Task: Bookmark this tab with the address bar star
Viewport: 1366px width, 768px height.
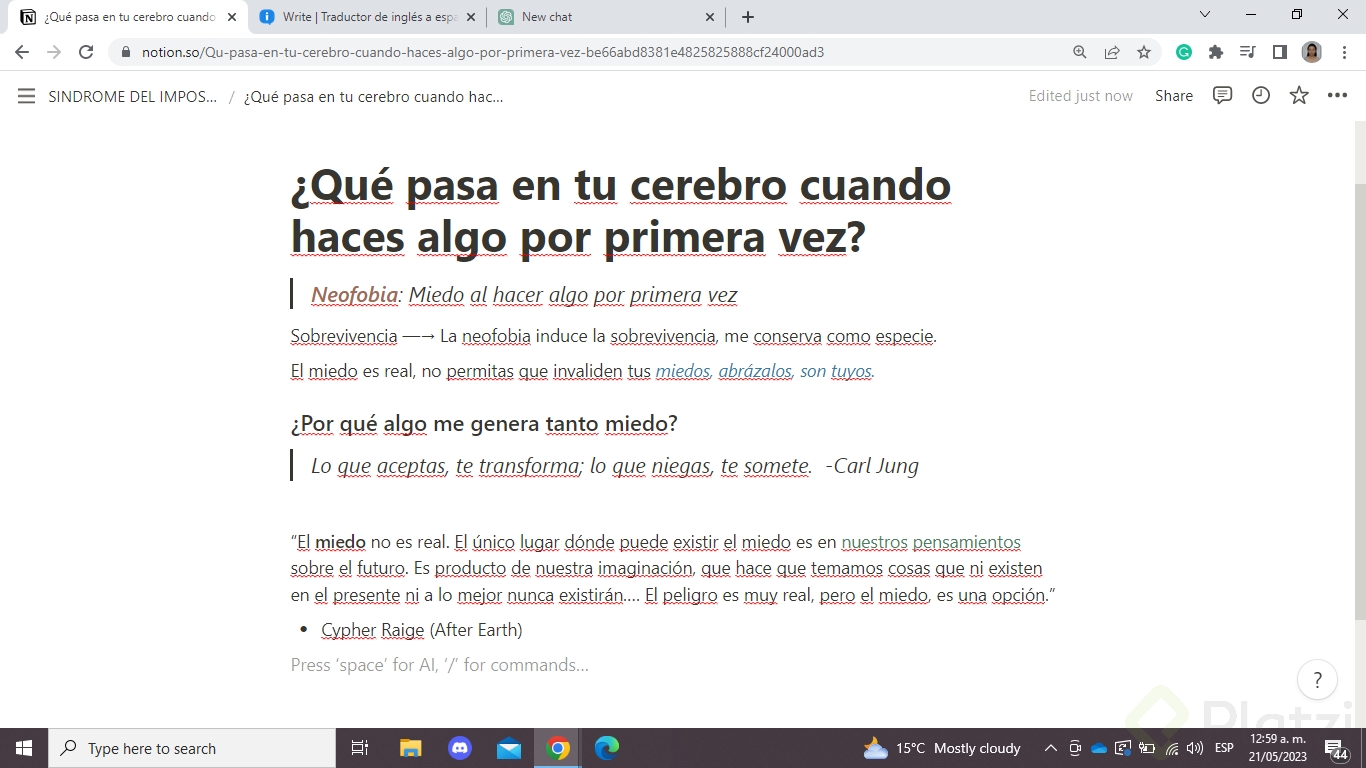Action: pyautogui.click(x=1143, y=52)
